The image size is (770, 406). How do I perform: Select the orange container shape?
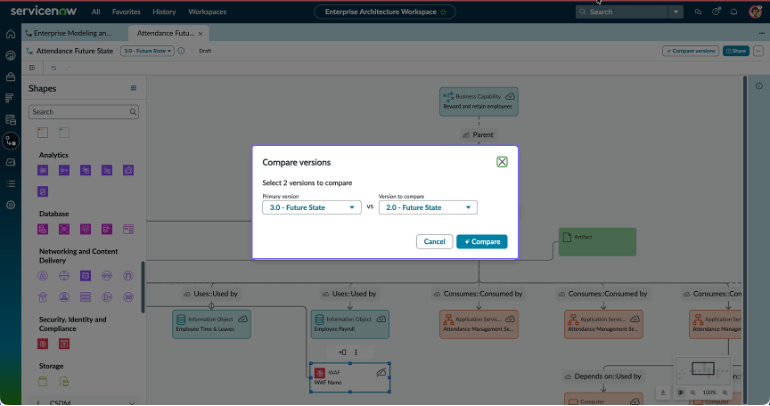click(43, 133)
